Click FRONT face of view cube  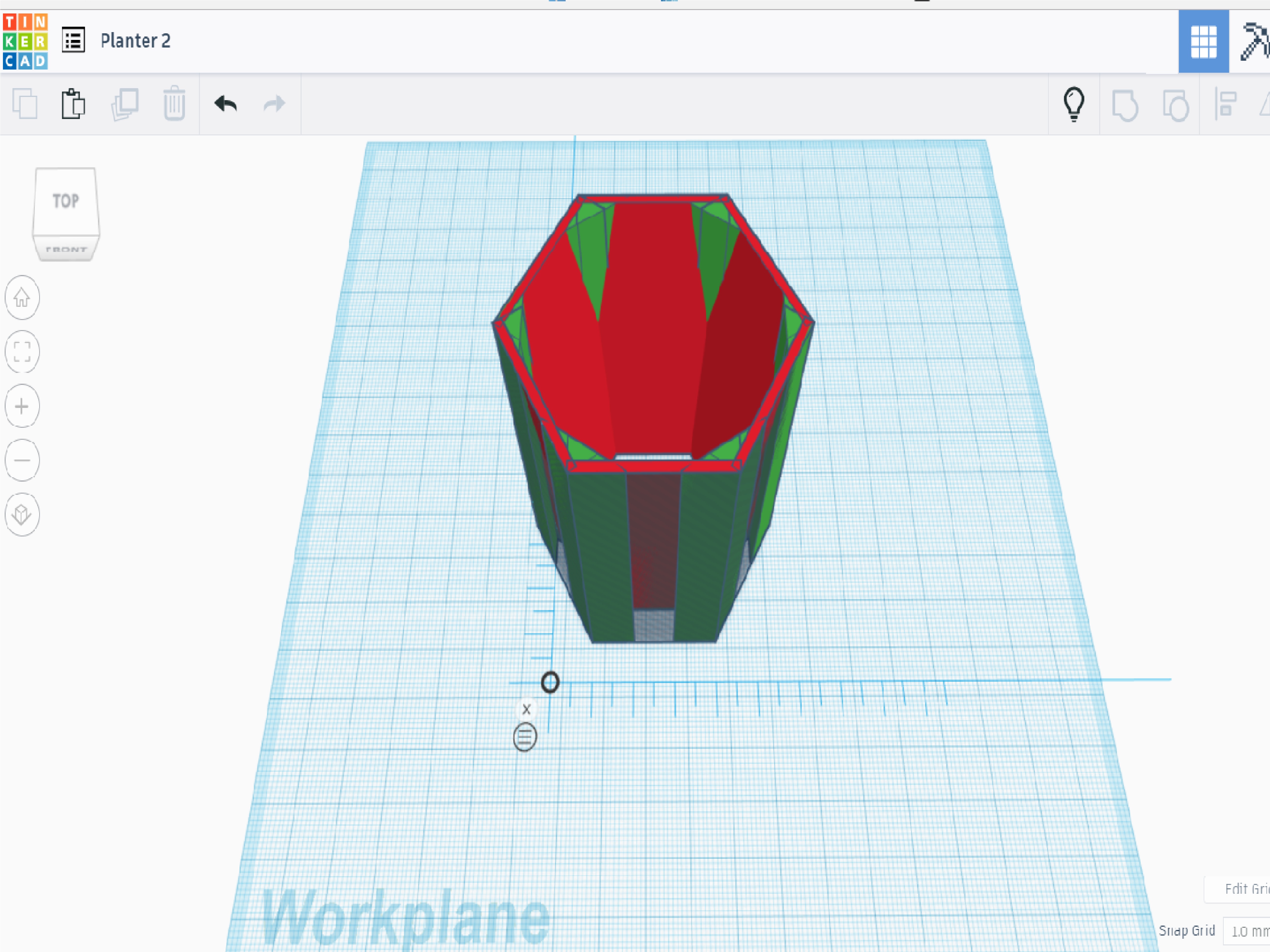[x=66, y=249]
